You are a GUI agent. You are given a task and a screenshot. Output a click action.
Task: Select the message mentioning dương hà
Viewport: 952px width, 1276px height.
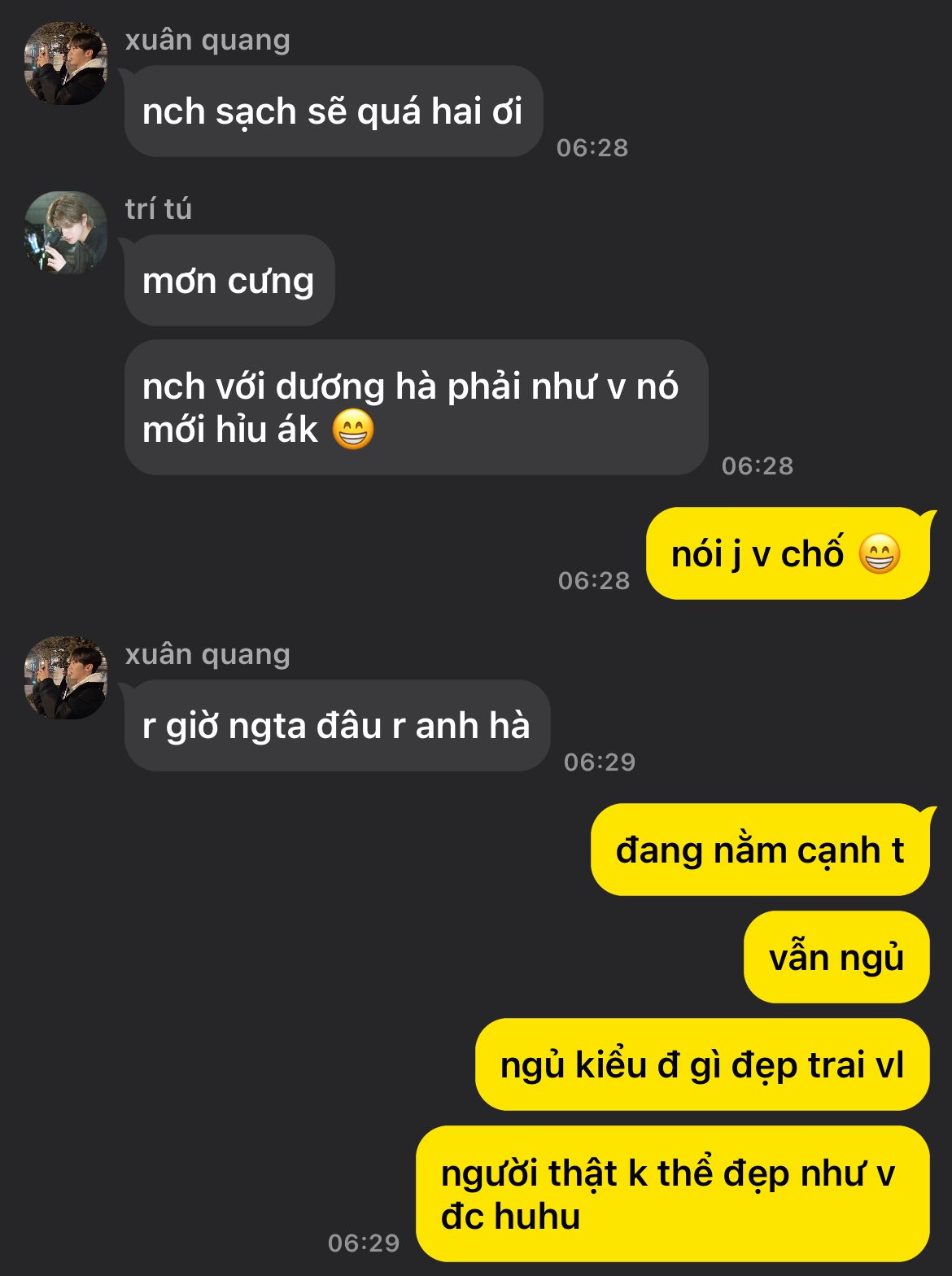(x=416, y=408)
